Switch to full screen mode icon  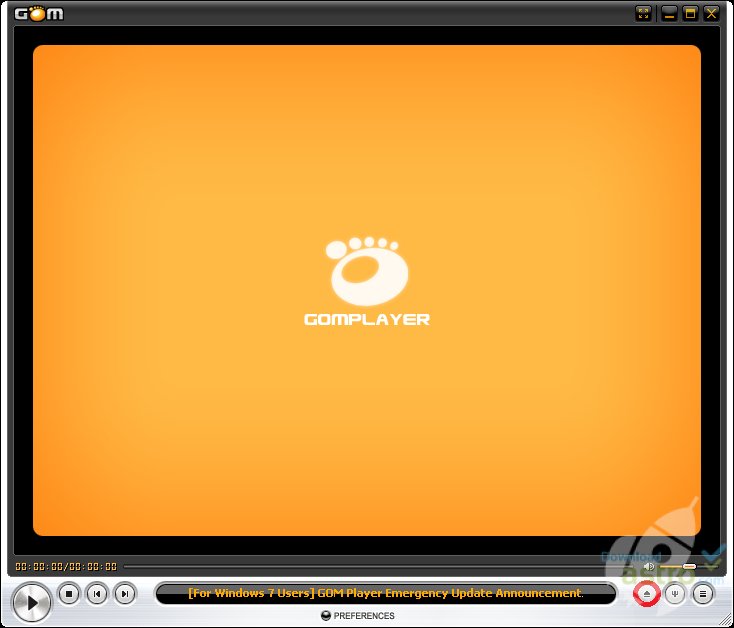[x=643, y=13]
